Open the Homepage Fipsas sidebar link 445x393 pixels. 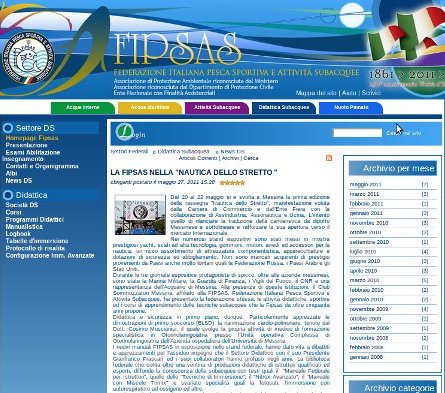pyautogui.click(x=32, y=138)
